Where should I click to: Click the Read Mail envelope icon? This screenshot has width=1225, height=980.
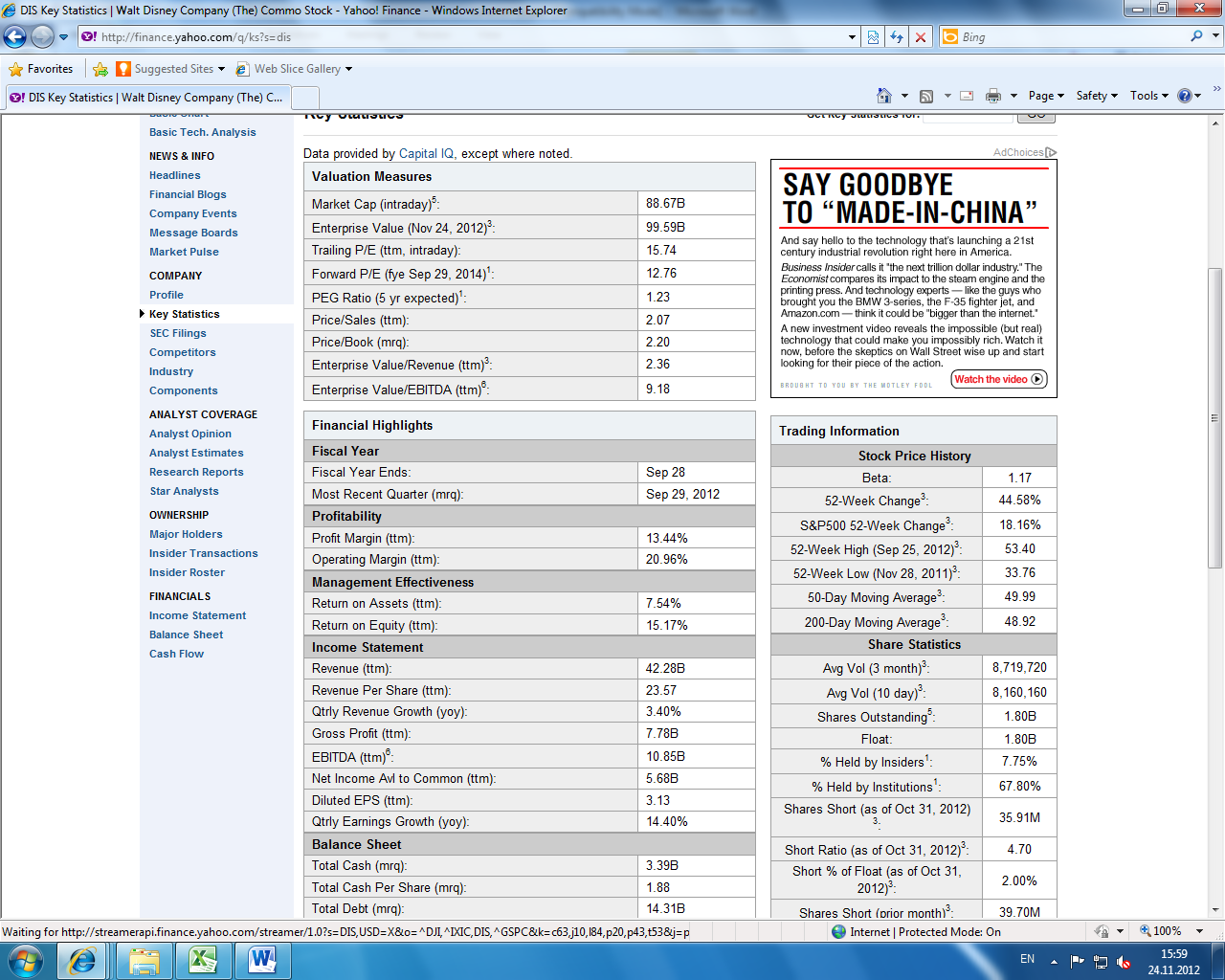967,96
